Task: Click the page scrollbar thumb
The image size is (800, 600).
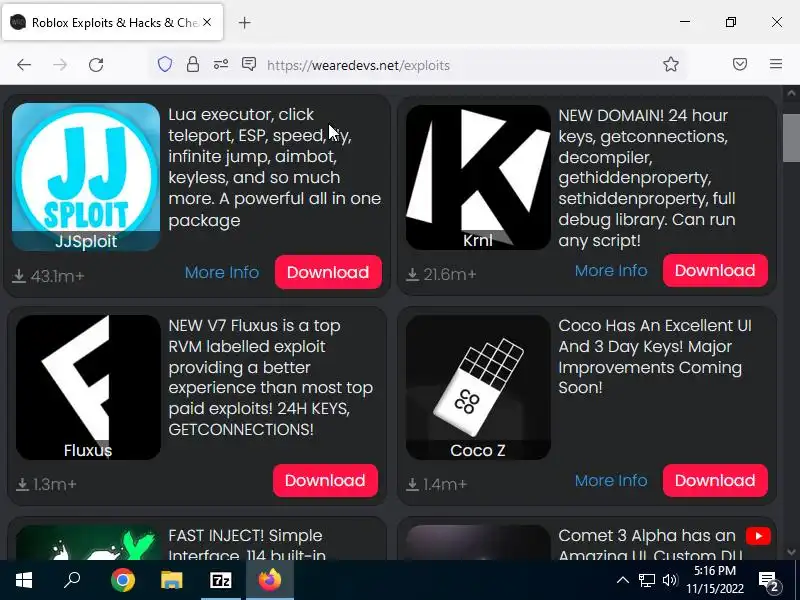Action: pos(791,138)
